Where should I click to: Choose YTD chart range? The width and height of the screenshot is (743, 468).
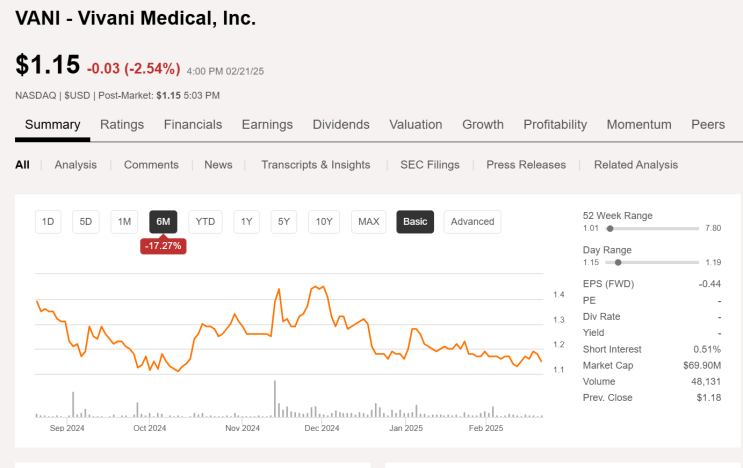[x=205, y=222]
